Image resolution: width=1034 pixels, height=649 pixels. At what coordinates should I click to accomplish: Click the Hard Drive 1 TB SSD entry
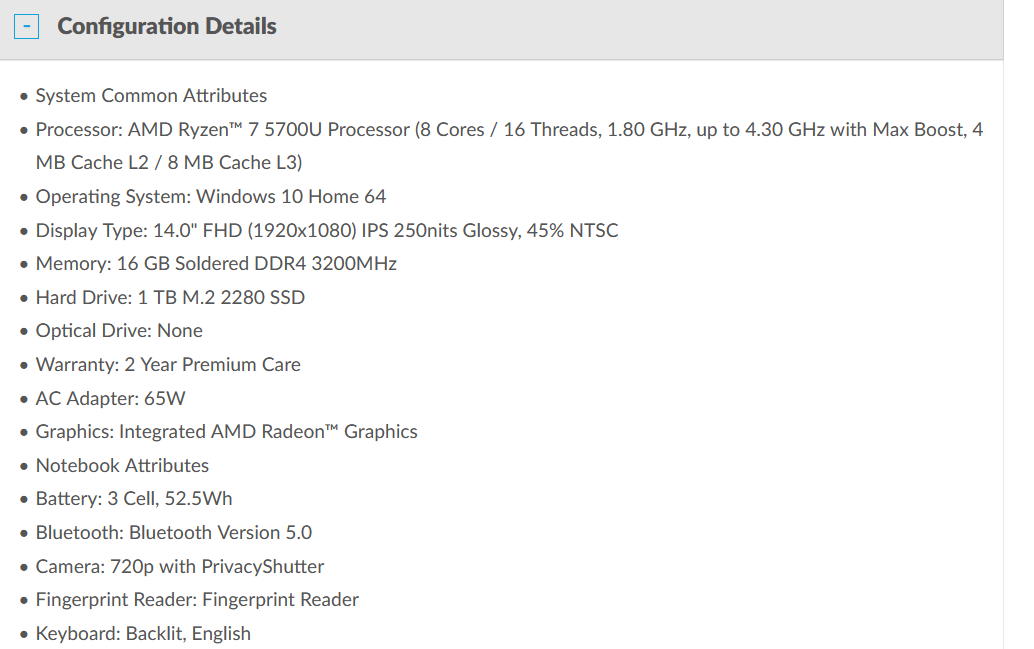[x=170, y=297]
